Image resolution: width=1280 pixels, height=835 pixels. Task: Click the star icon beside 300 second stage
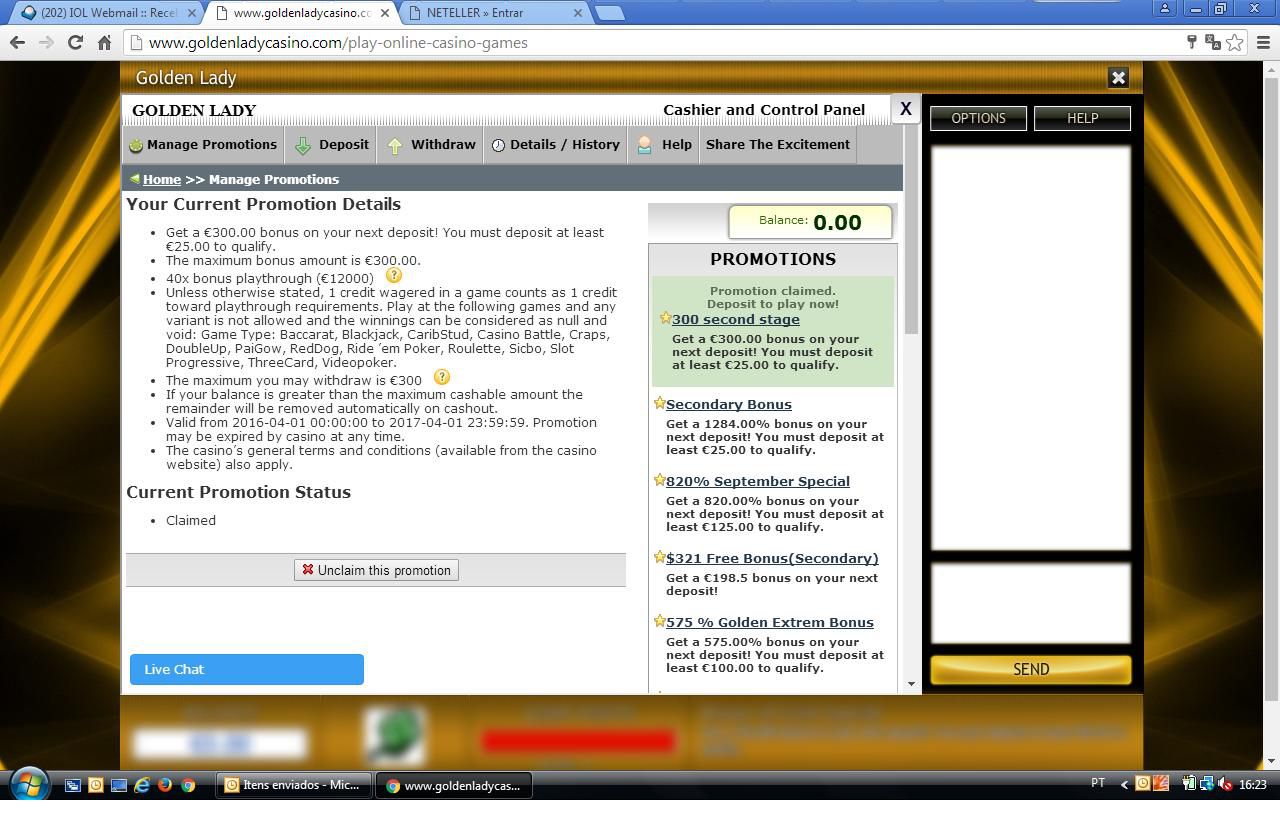tap(665, 318)
